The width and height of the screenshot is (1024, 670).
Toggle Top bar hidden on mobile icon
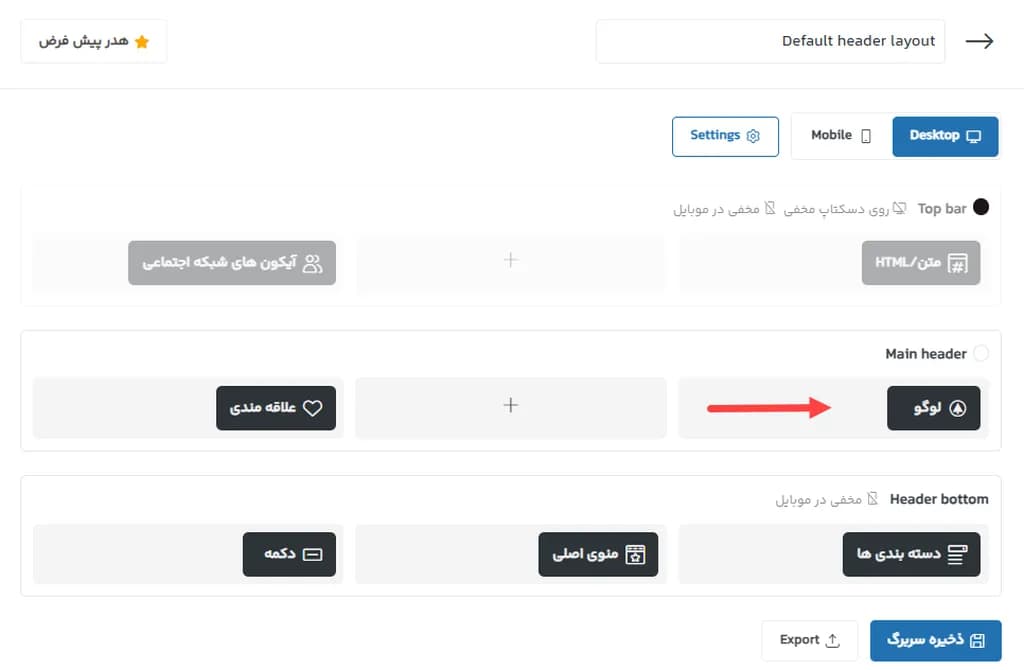pyautogui.click(x=770, y=209)
